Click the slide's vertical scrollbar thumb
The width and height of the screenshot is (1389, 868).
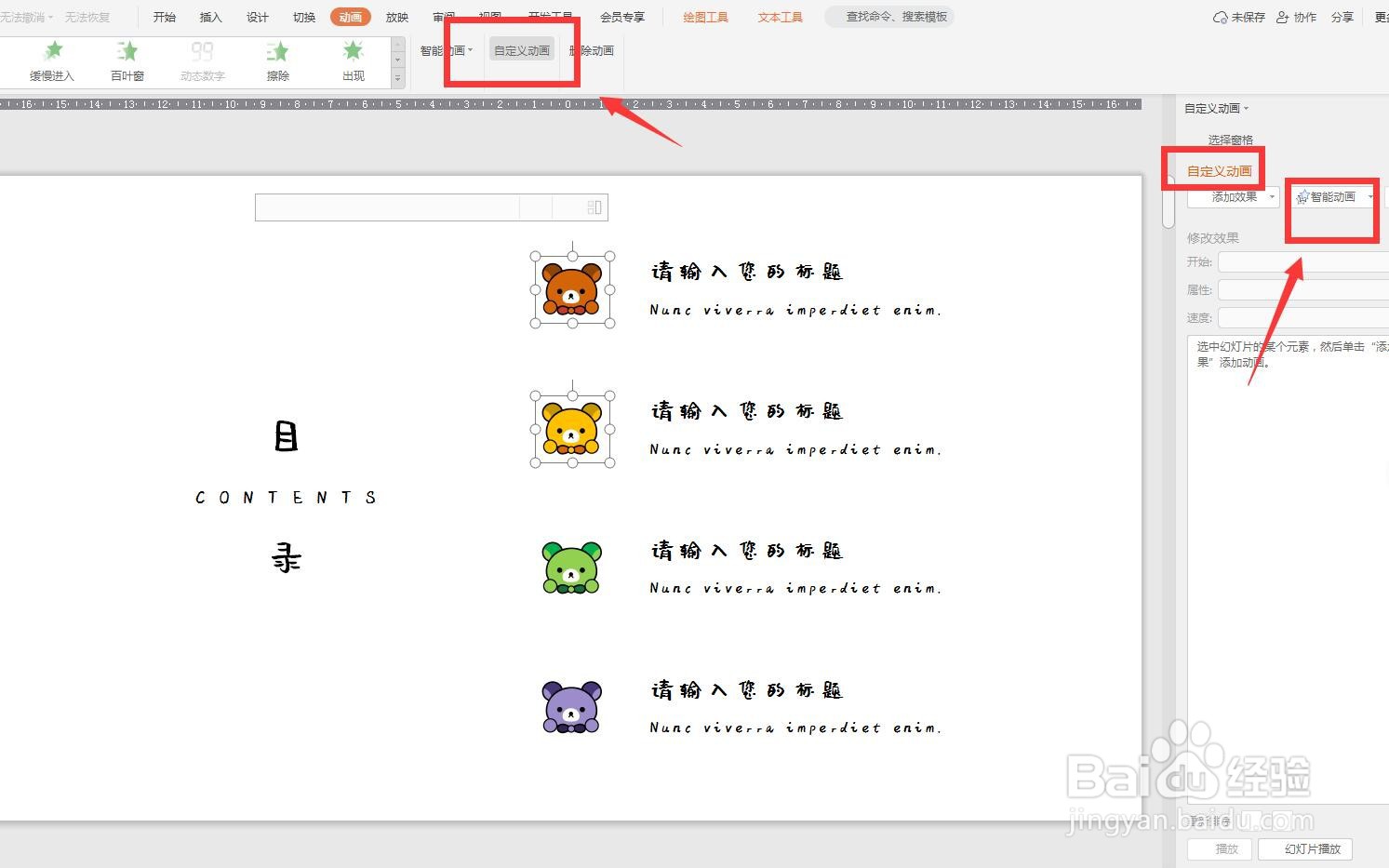[x=1169, y=200]
